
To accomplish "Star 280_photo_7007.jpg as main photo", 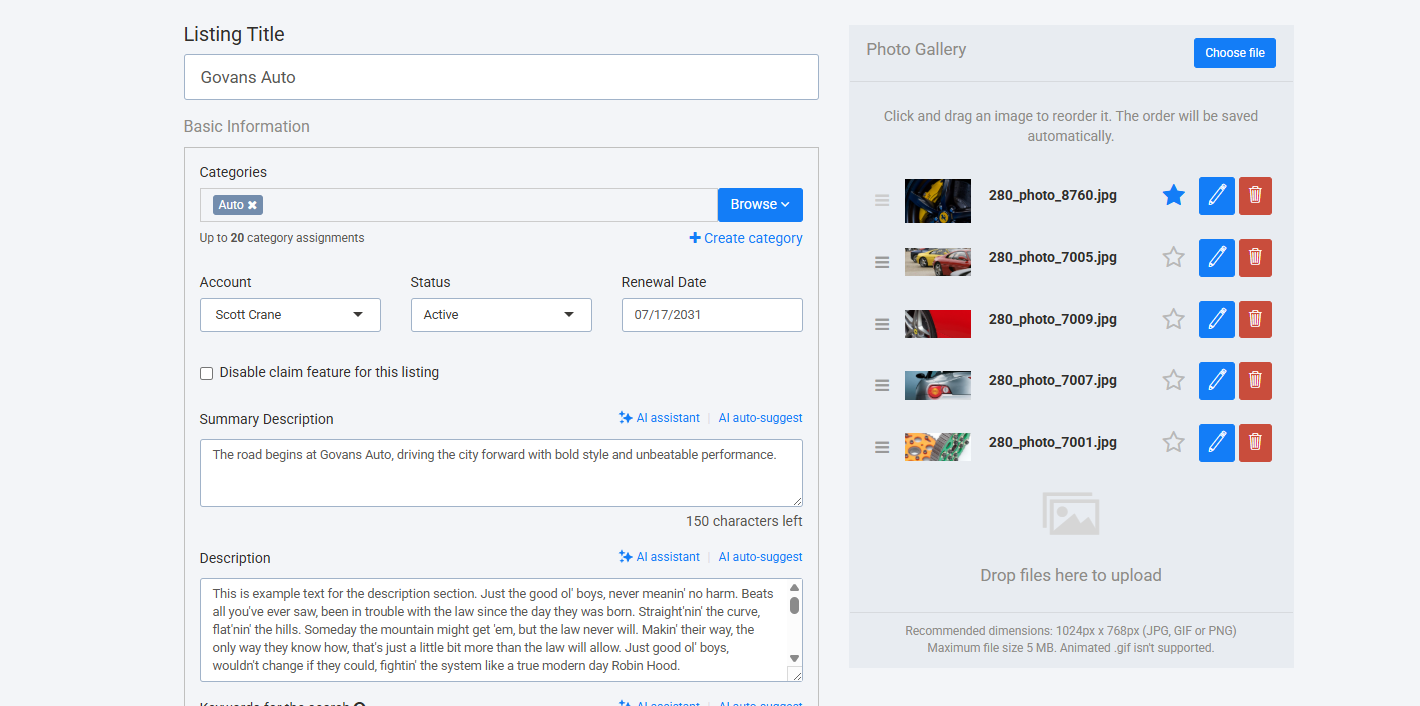I will (x=1174, y=381).
